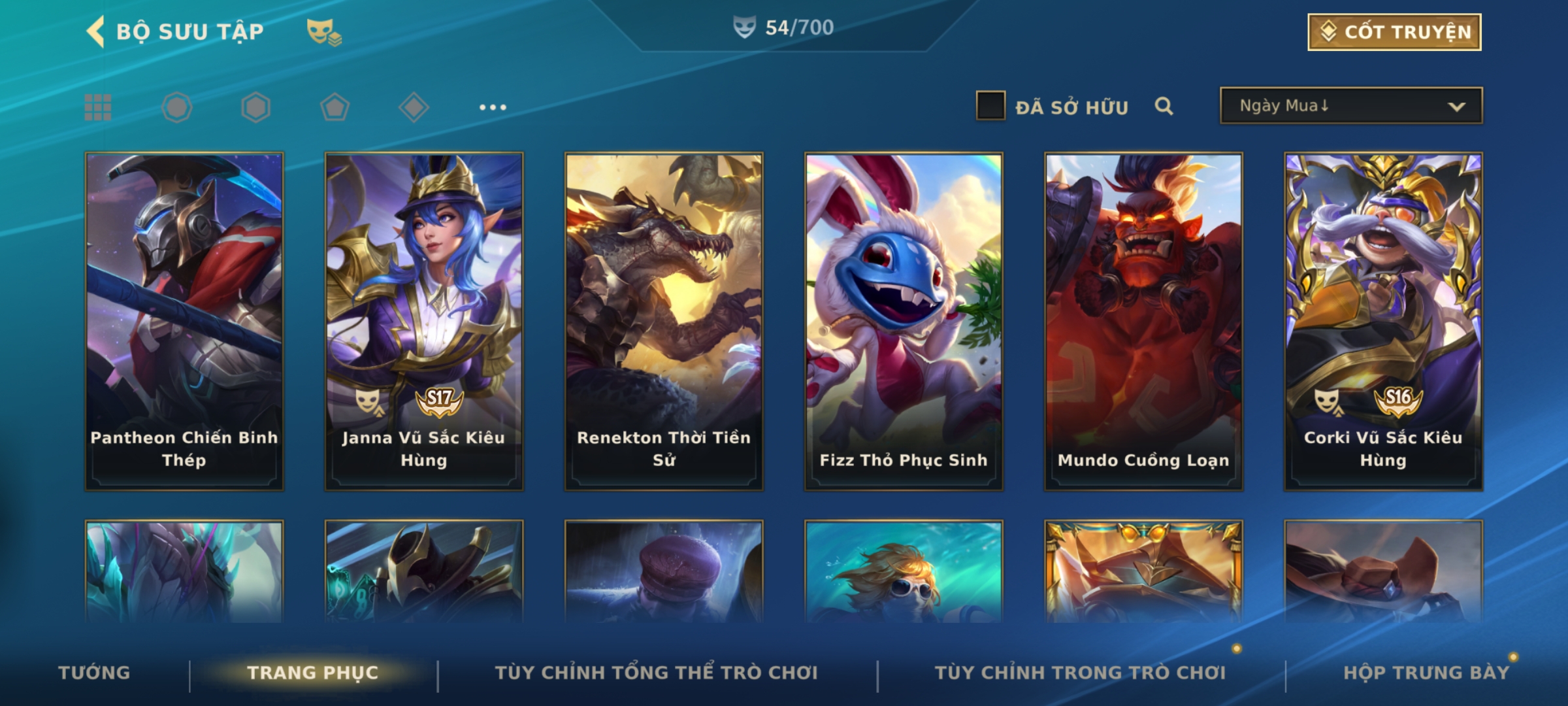Select the all-skins grid filter icon

tap(98, 107)
